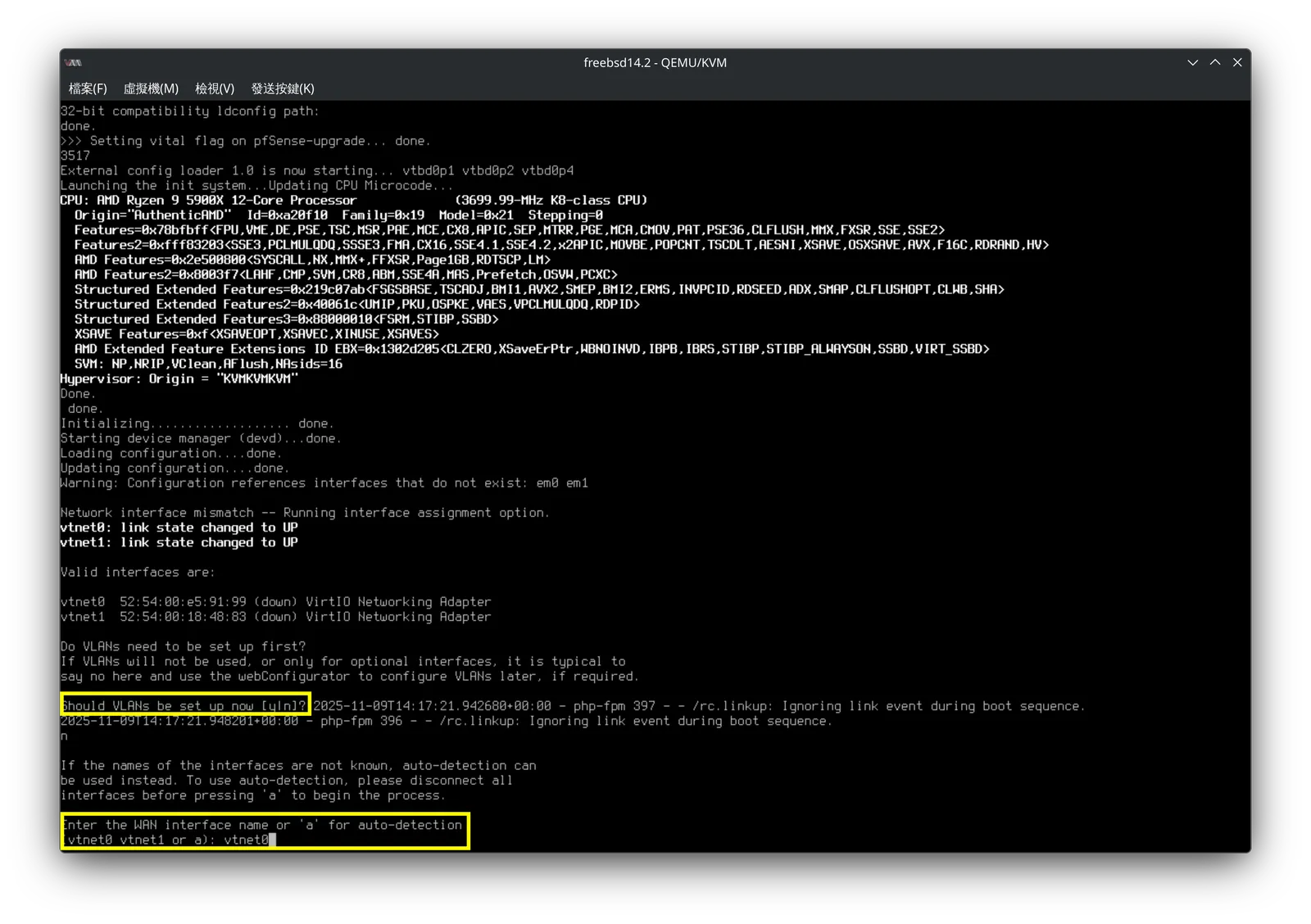Click the 'Hypervisor: Origin = "KVMKVMKVM"' line
Image resolution: width=1311 pixels, height=924 pixels.
(179, 378)
